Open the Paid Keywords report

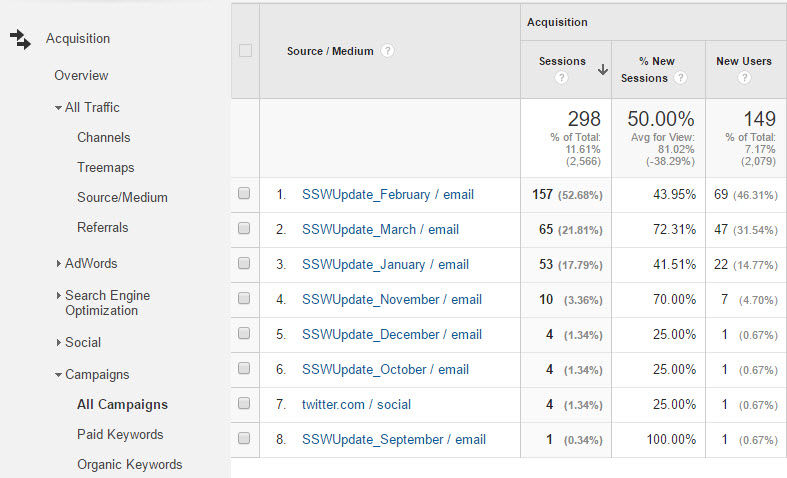(x=120, y=435)
